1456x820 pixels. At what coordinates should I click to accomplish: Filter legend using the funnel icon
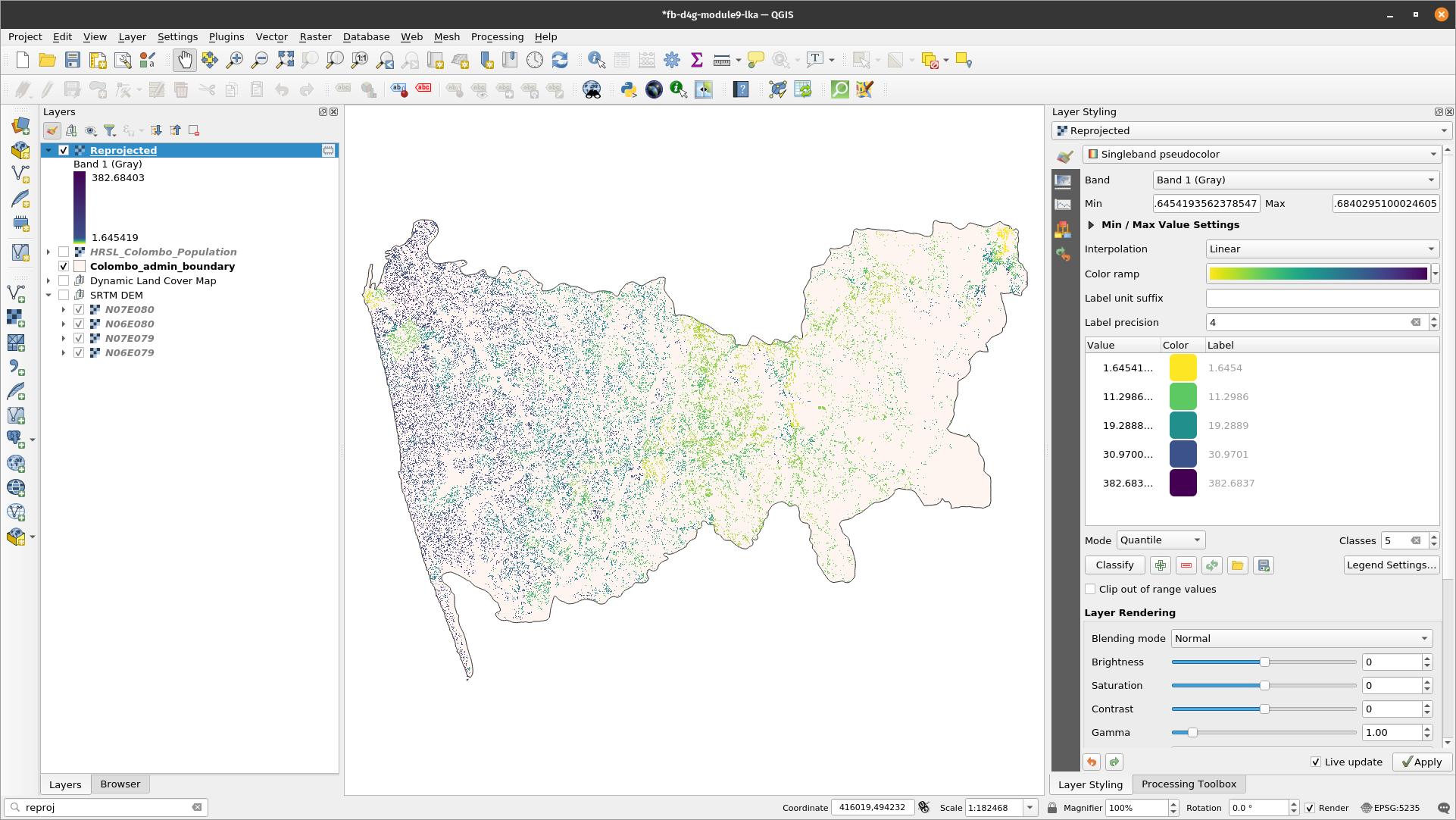pyautogui.click(x=110, y=130)
